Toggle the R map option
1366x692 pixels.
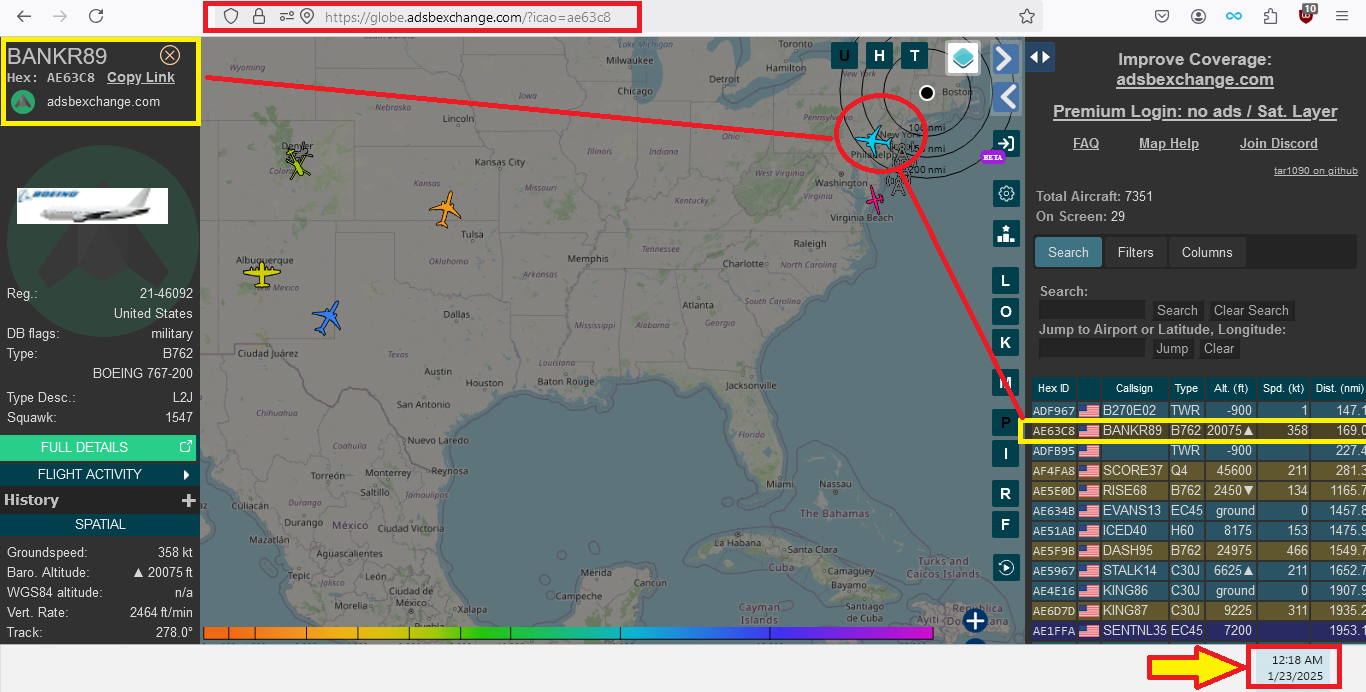tap(1006, 493)
